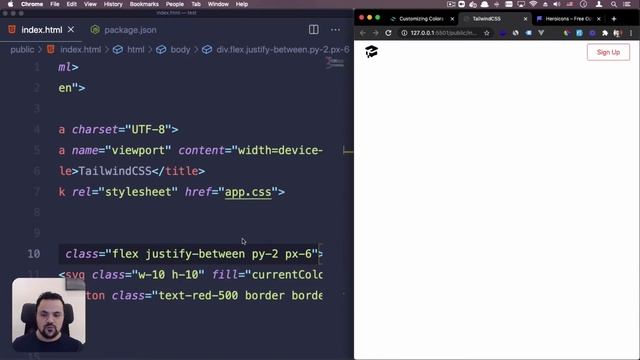Close the TailwindCSS browser tab
Image resolution: width=640 pixels, height=360 pixels.
[x=525, y=19]
